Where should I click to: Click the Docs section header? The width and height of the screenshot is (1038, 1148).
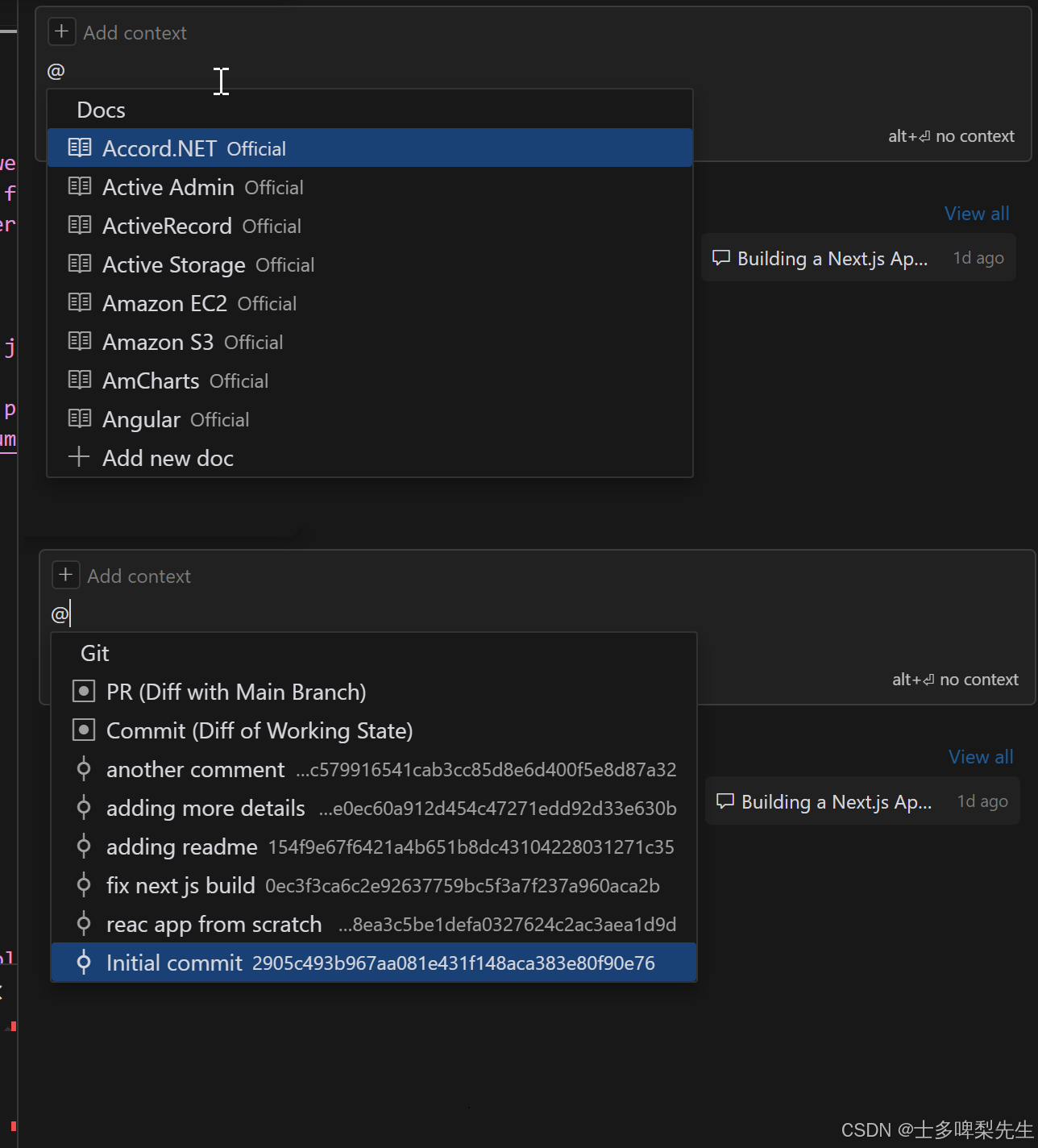coord(101,110)
